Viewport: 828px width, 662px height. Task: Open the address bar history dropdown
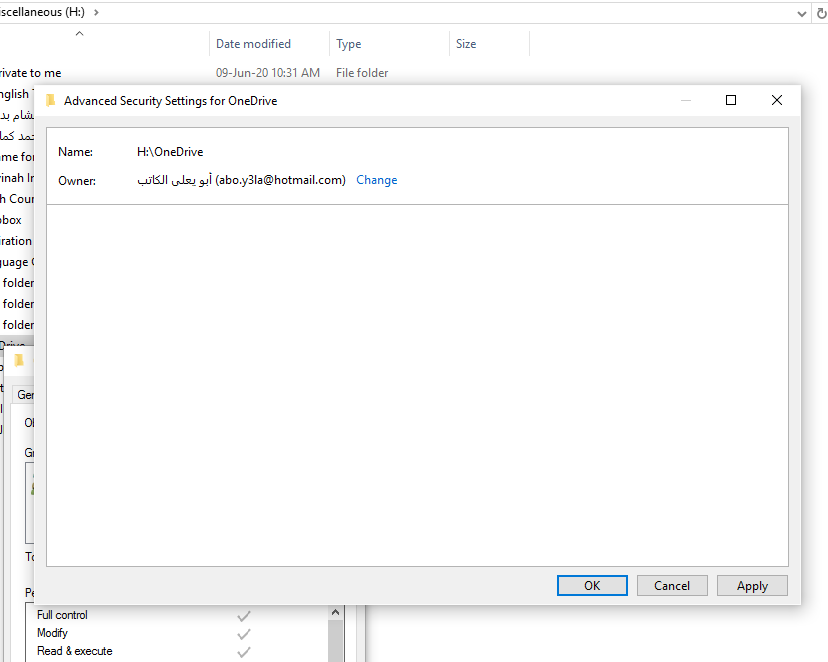[x=802, y=13]
